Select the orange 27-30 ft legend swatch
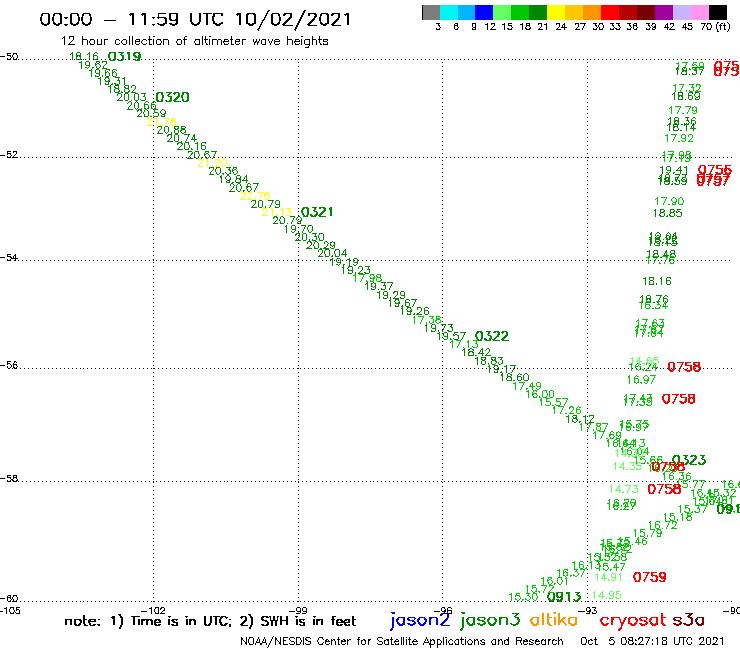This screenshot has width=740, height=650. (x=592, y=12)
